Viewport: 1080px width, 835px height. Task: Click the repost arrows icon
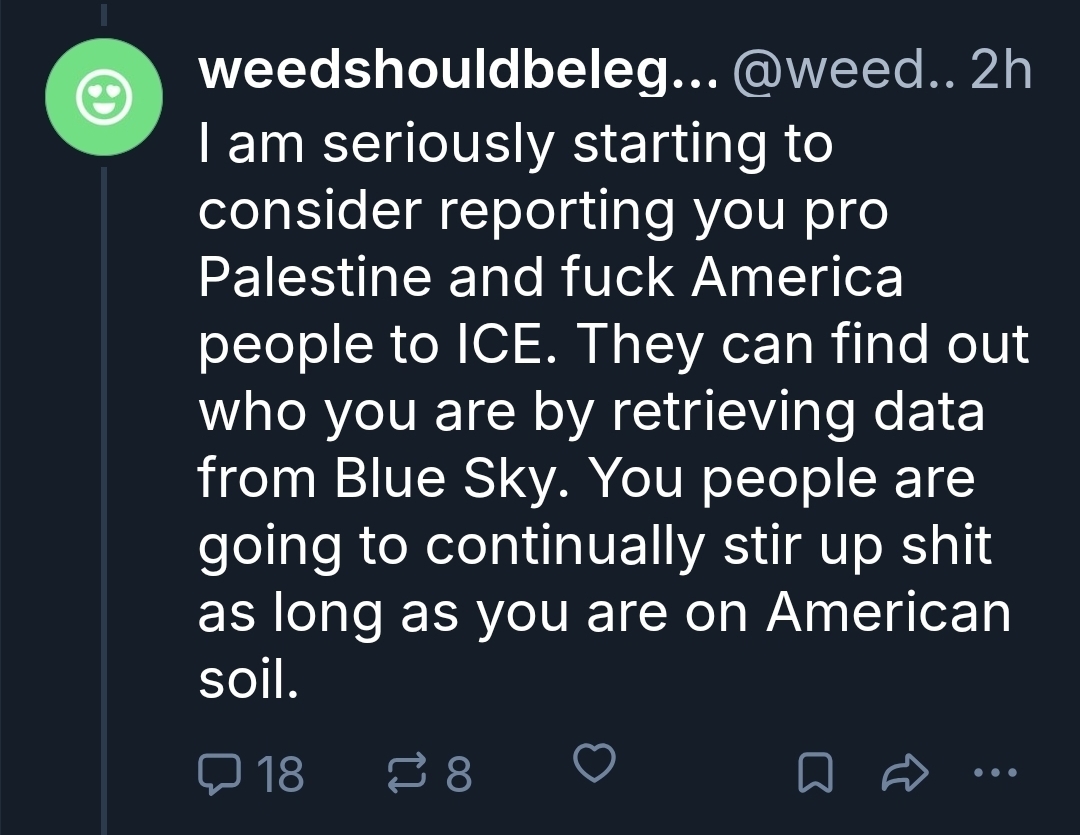tap(405, 772)
